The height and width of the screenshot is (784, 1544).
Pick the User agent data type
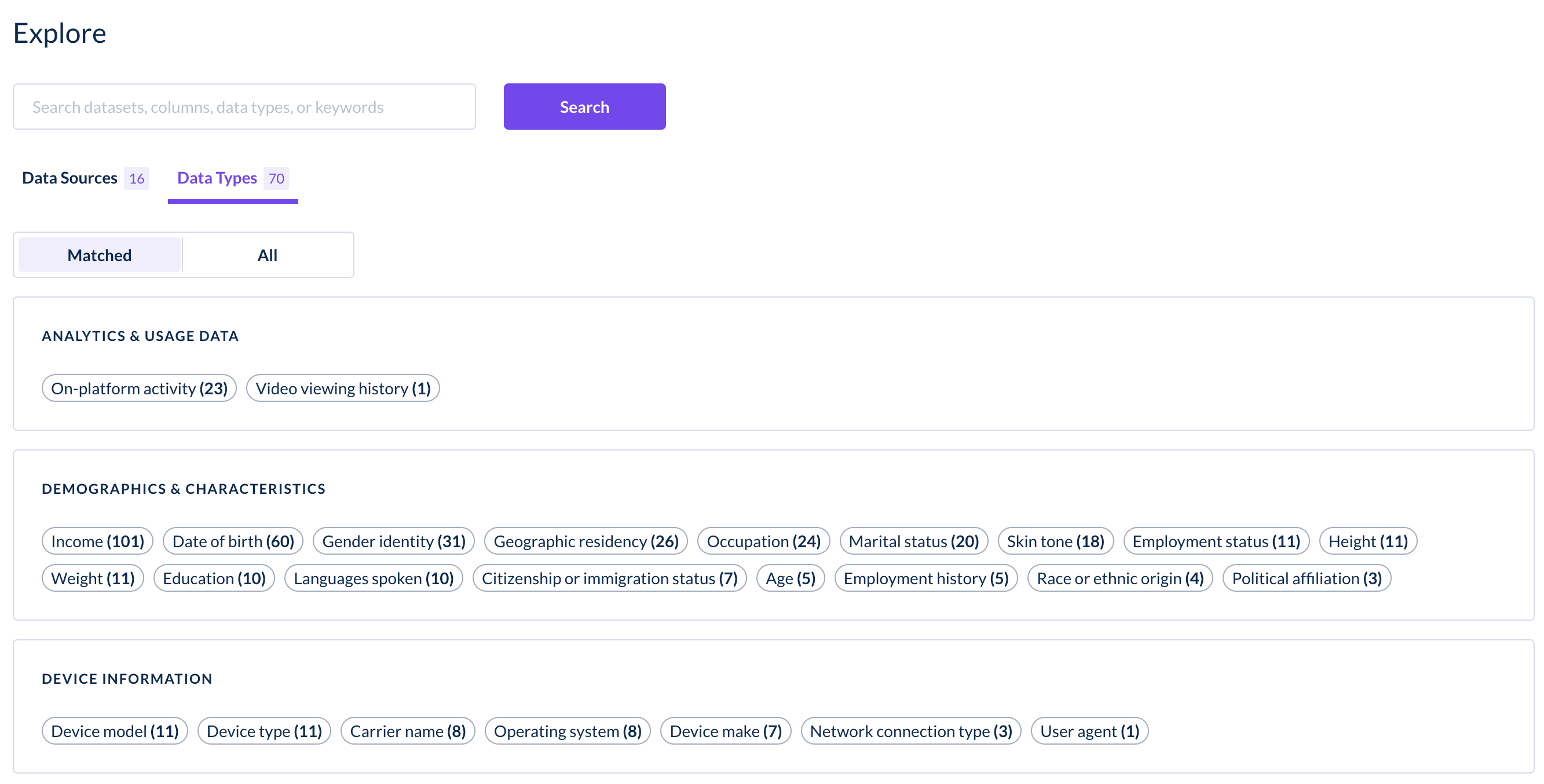[1089, 731]
